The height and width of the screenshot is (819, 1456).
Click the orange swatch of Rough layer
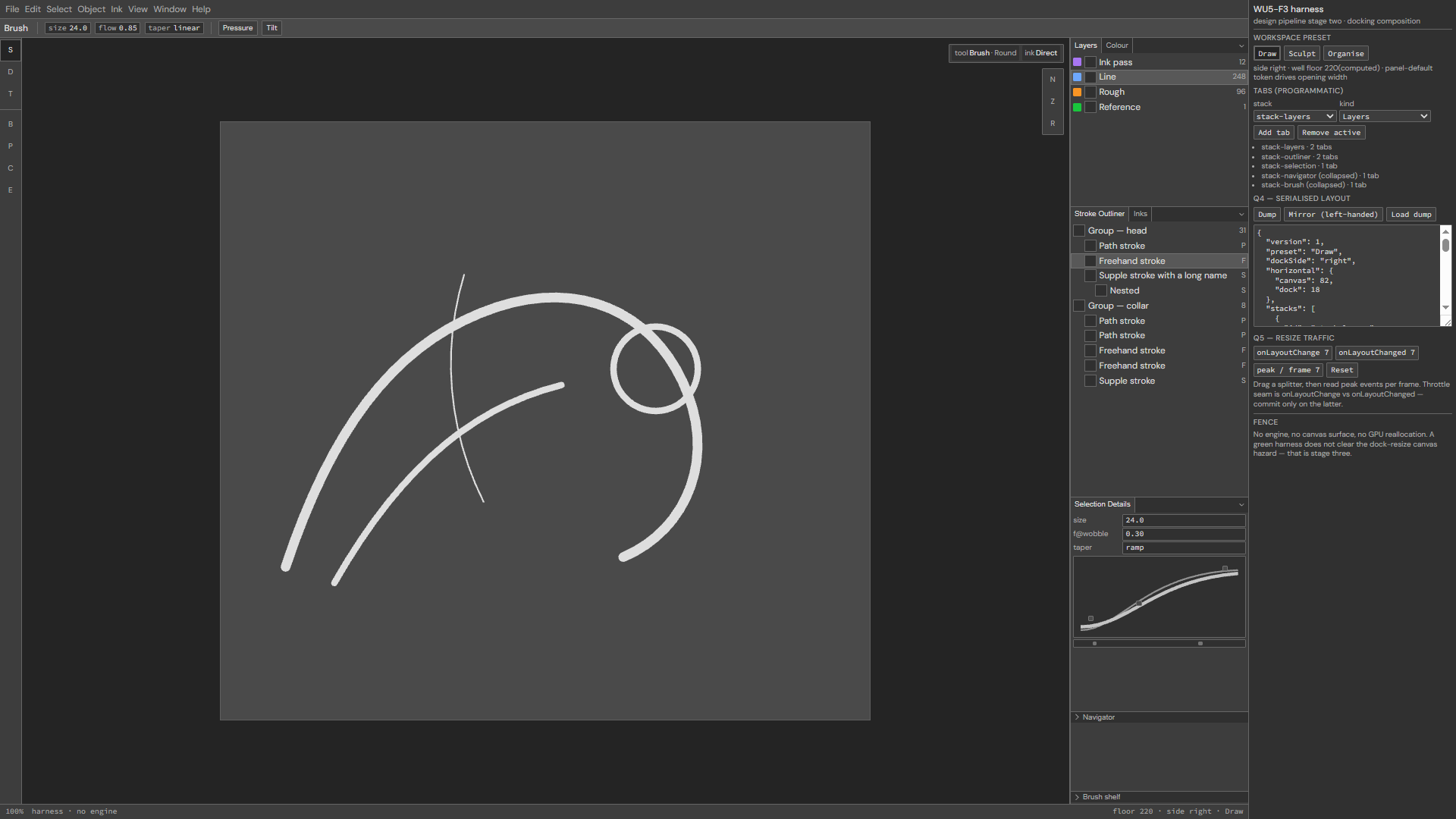pos(1077,92)
